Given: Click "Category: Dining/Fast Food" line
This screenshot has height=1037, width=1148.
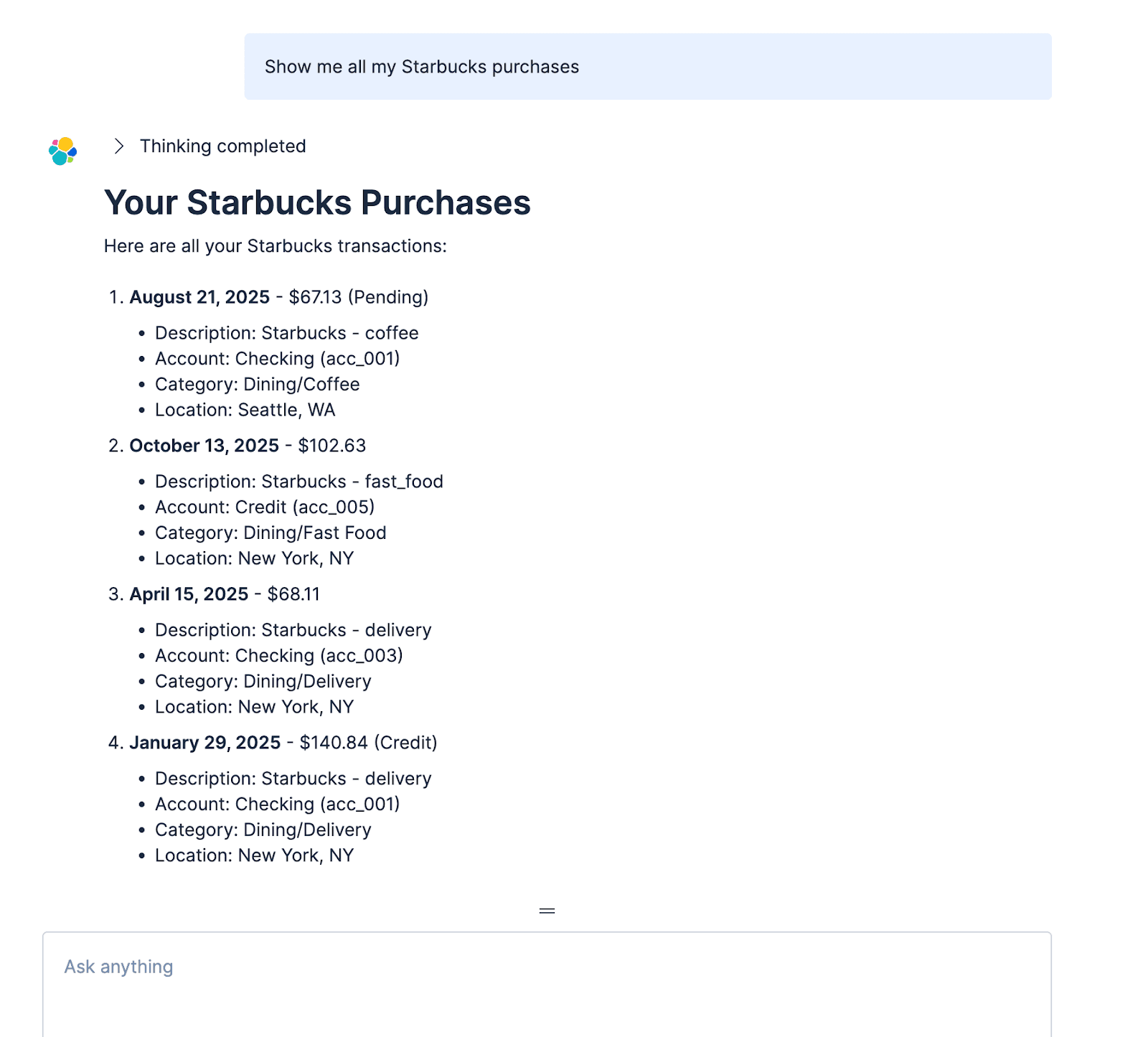Looking at the screenshot, I should click(x=270, y=533).
